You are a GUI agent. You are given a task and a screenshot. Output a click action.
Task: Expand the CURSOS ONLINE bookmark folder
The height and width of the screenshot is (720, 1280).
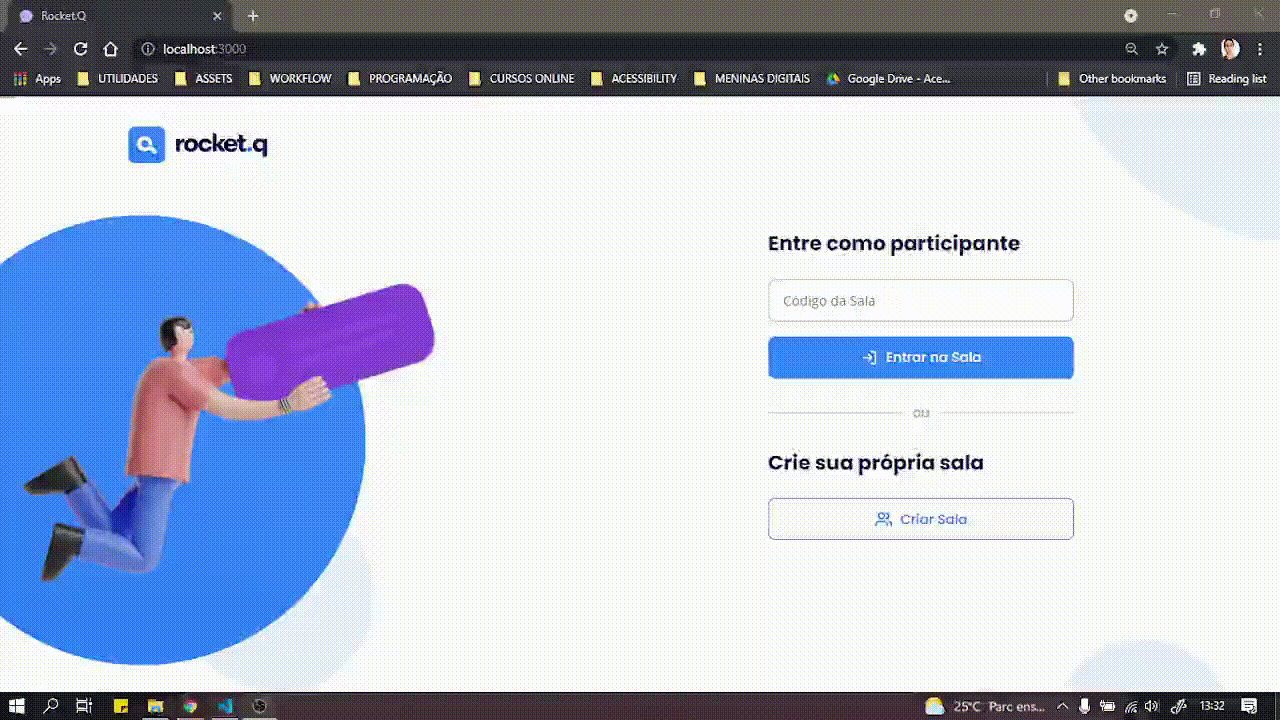[521, 78]
